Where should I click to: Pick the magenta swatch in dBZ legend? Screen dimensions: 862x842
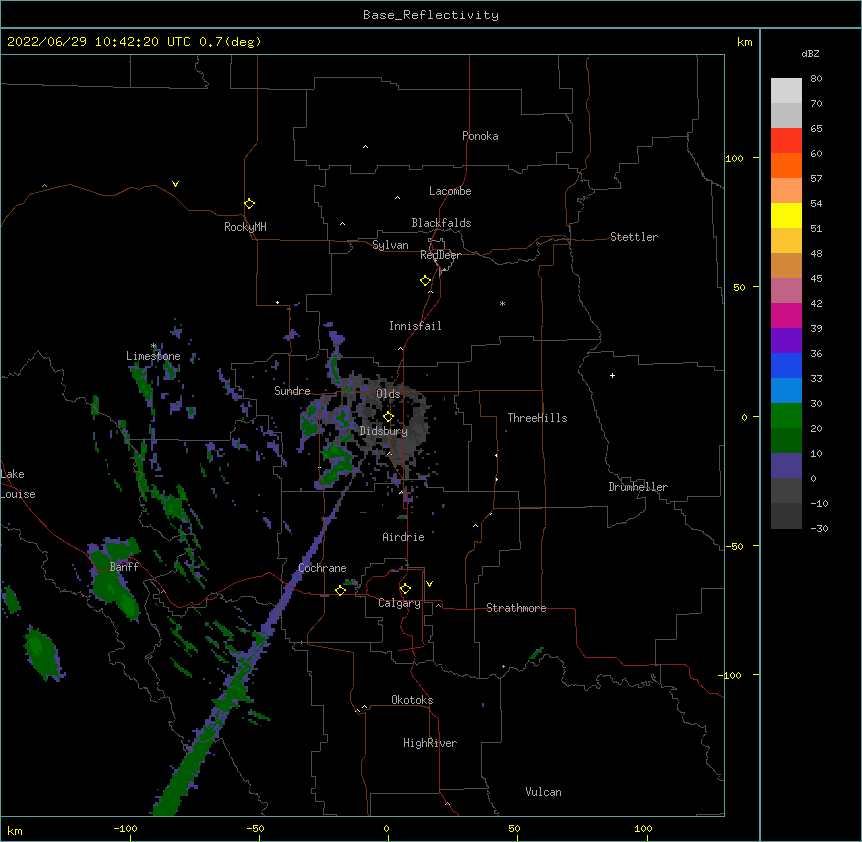786,315
